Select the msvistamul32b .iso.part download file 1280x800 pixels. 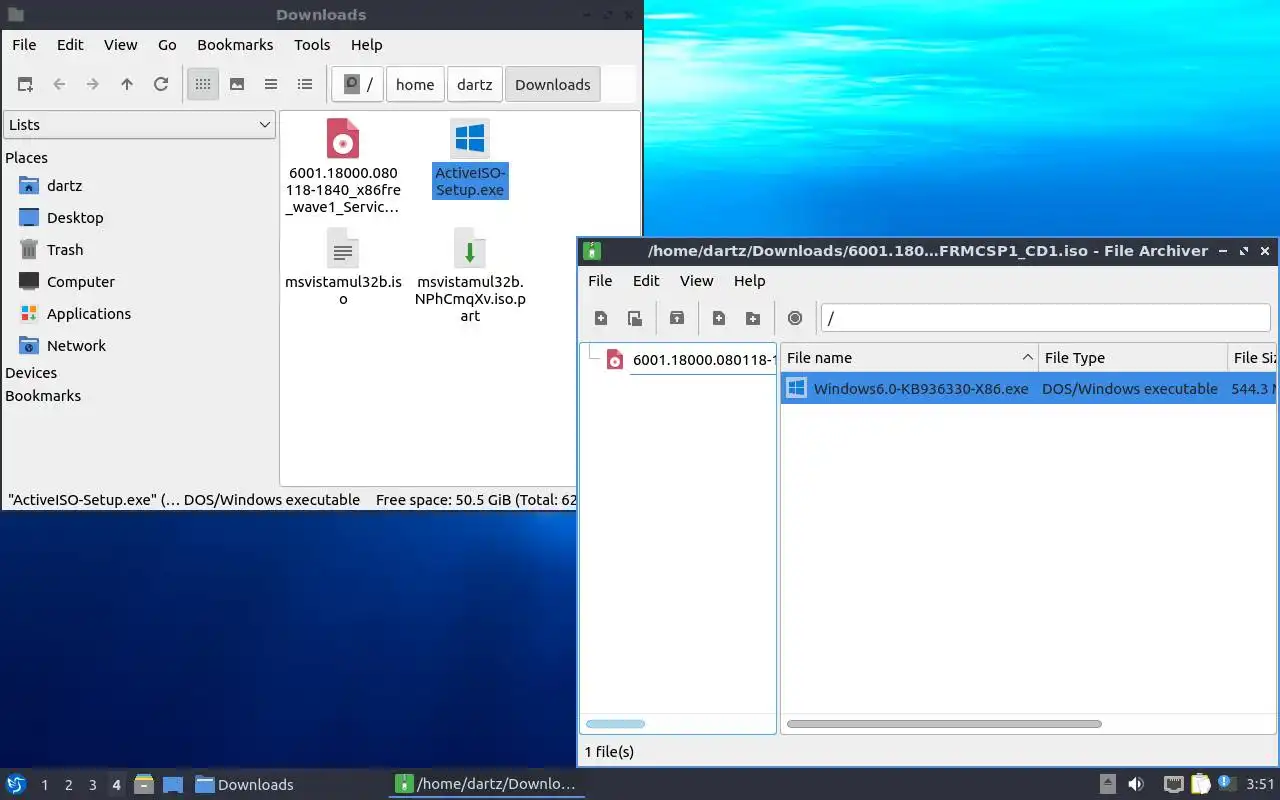coord(470,276)
